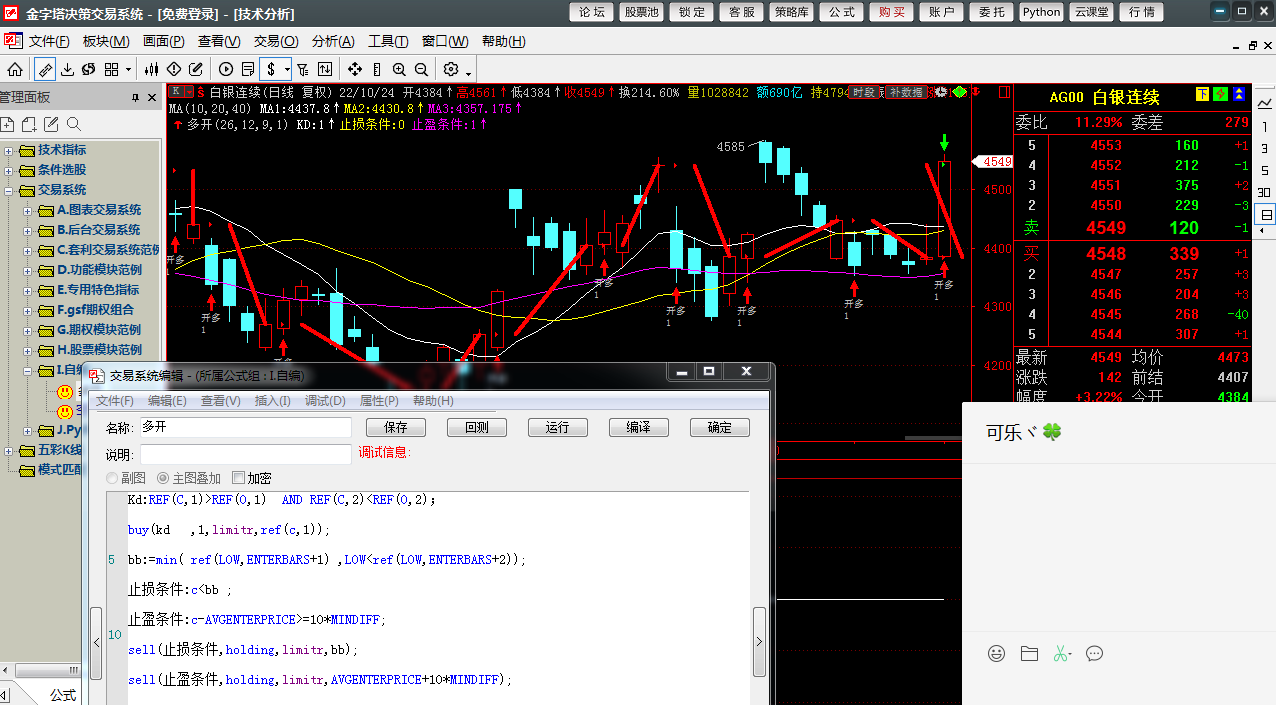Click the diamond alert toolbar icon
The height and width of the screenshot is (705, 1276).
[174, 69]
